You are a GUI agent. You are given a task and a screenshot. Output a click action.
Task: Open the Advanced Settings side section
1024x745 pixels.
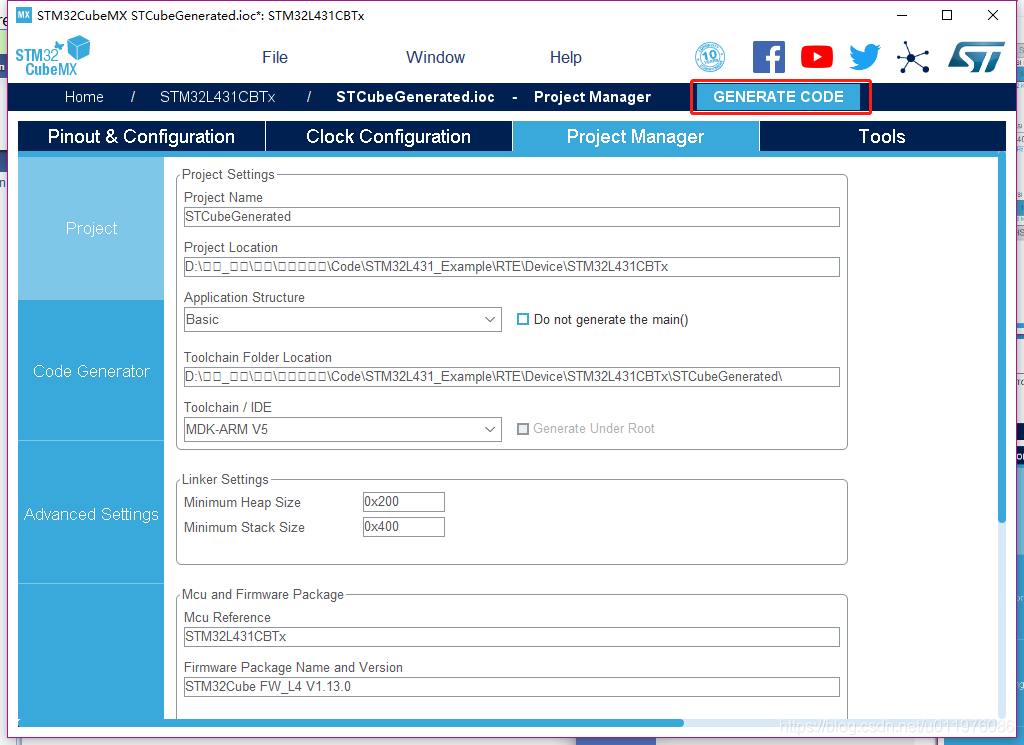91,515
